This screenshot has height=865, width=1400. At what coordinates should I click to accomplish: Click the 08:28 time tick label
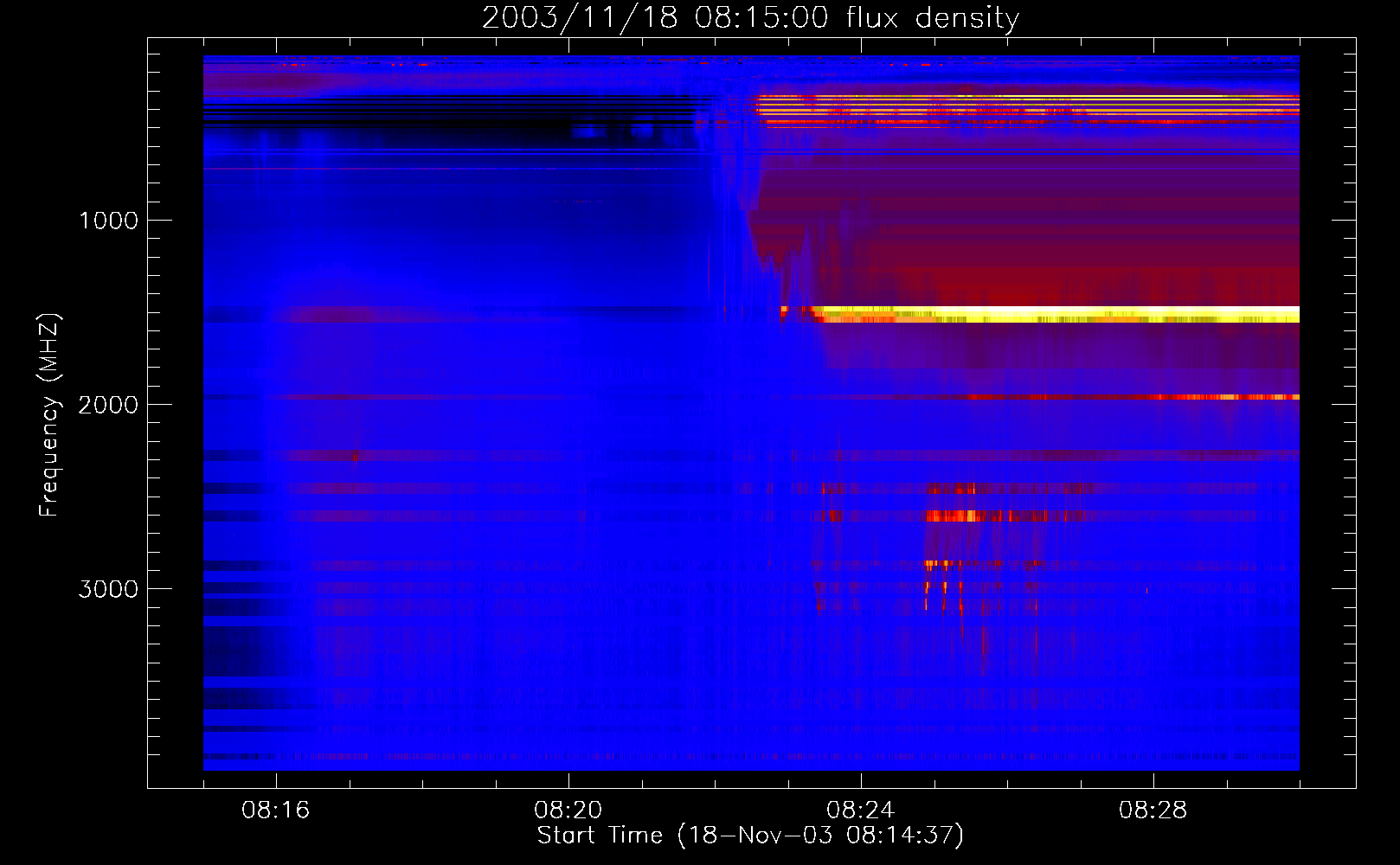(1153, 811)
